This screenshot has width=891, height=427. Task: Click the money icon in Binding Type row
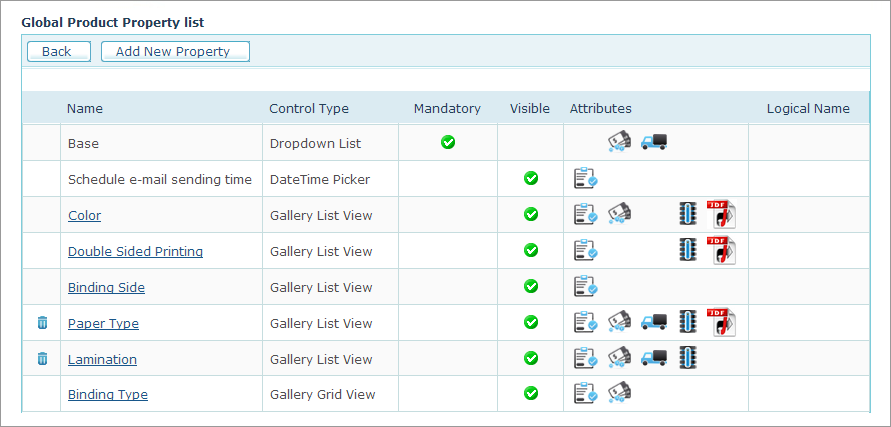(620, 394)
